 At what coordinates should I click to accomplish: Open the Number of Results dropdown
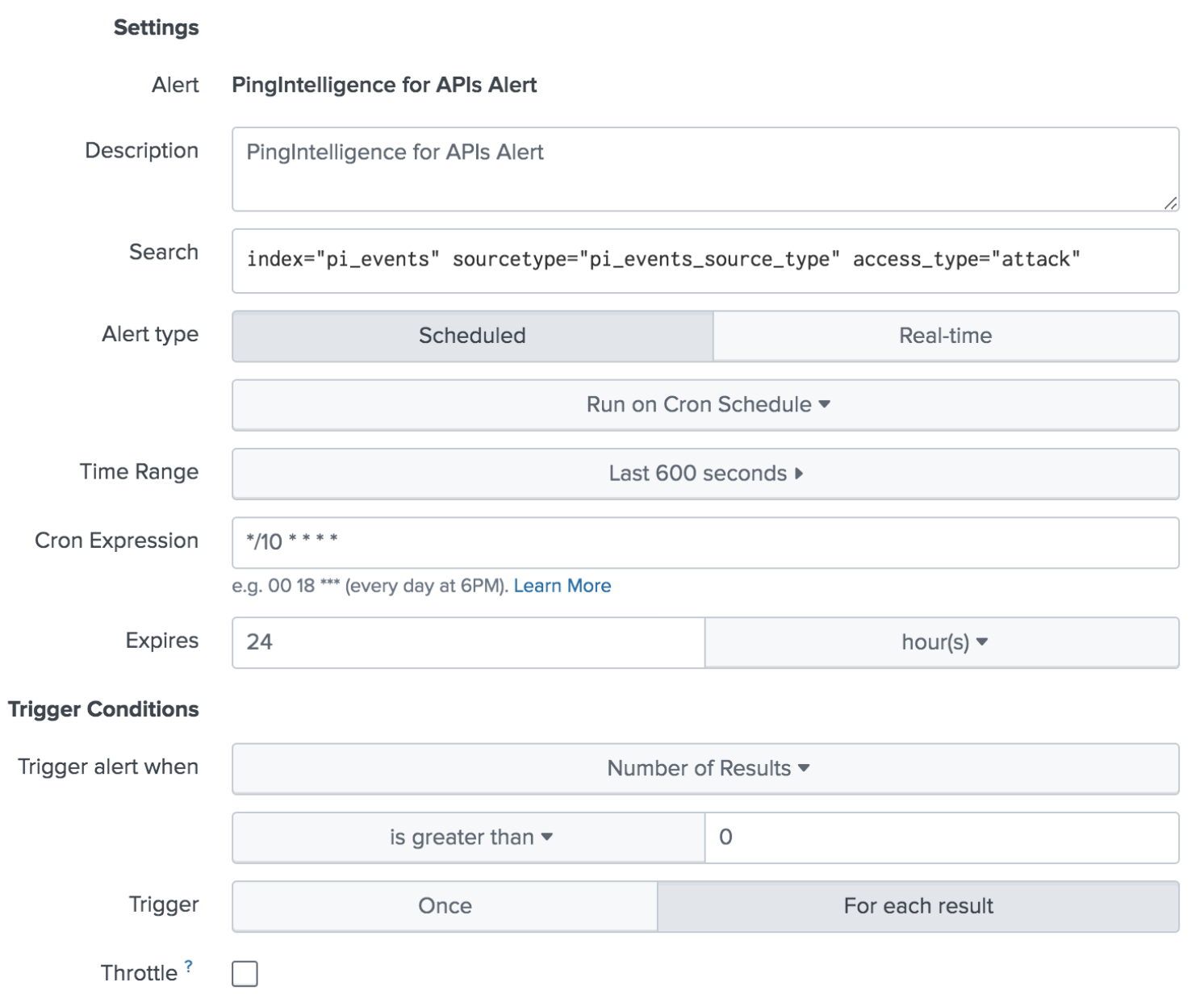[706, 768]
